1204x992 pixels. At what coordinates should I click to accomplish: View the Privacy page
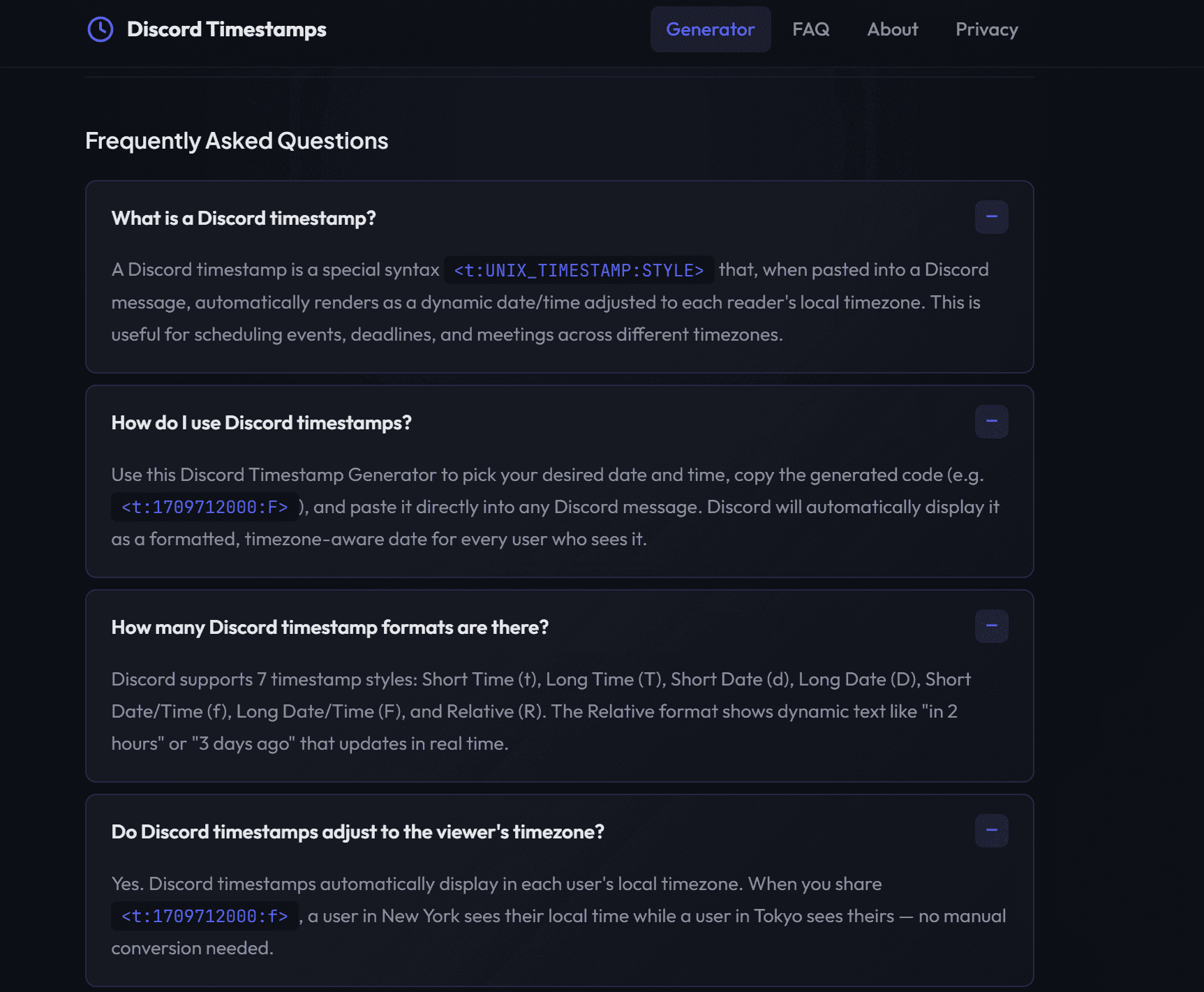pyautogui.click(x=986, y=29)
